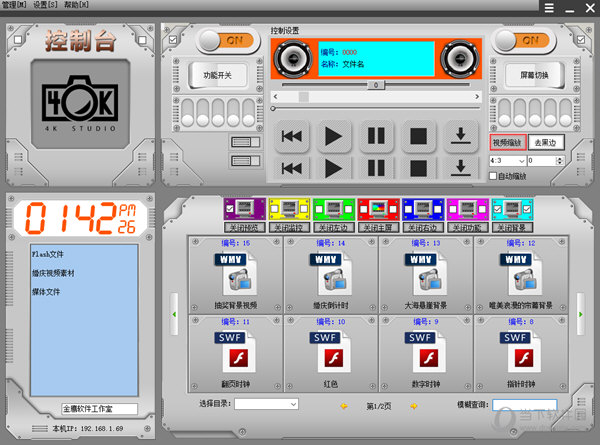Click the upper row pause button
Image resolution: width=600 pixels, height=445 pixels.
pos(376,136)
